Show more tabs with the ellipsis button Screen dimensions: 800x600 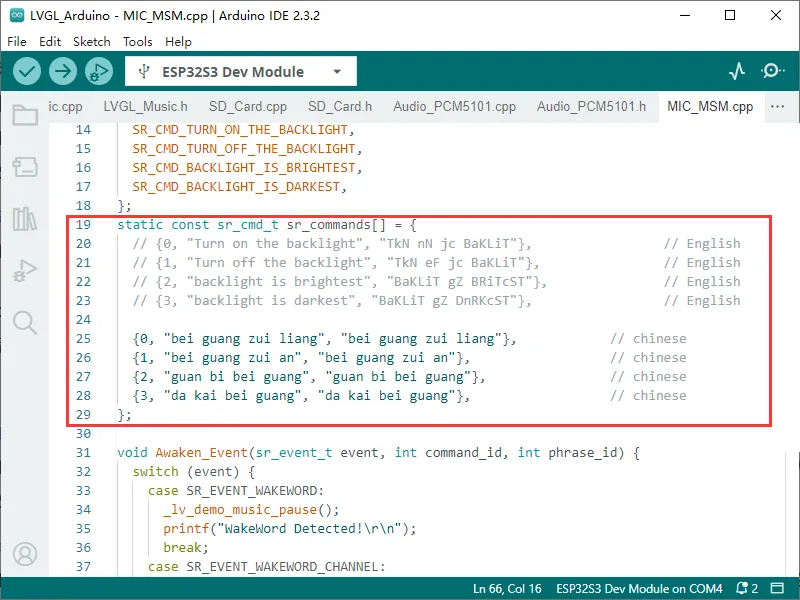pos(777,107)
